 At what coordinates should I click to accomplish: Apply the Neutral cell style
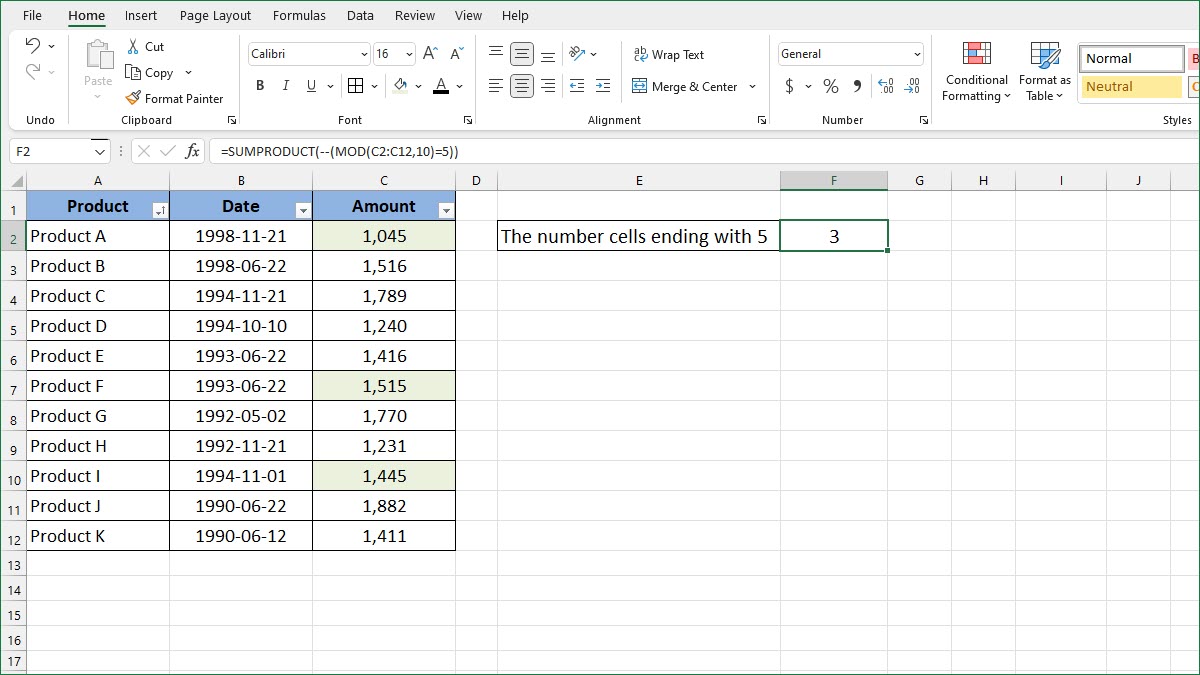pos(1130,87)
